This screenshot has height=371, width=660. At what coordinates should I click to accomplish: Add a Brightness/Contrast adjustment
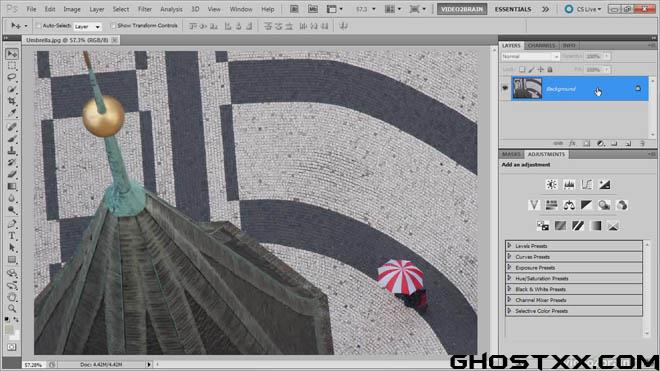pyautogui.click(x=551, y=184)
